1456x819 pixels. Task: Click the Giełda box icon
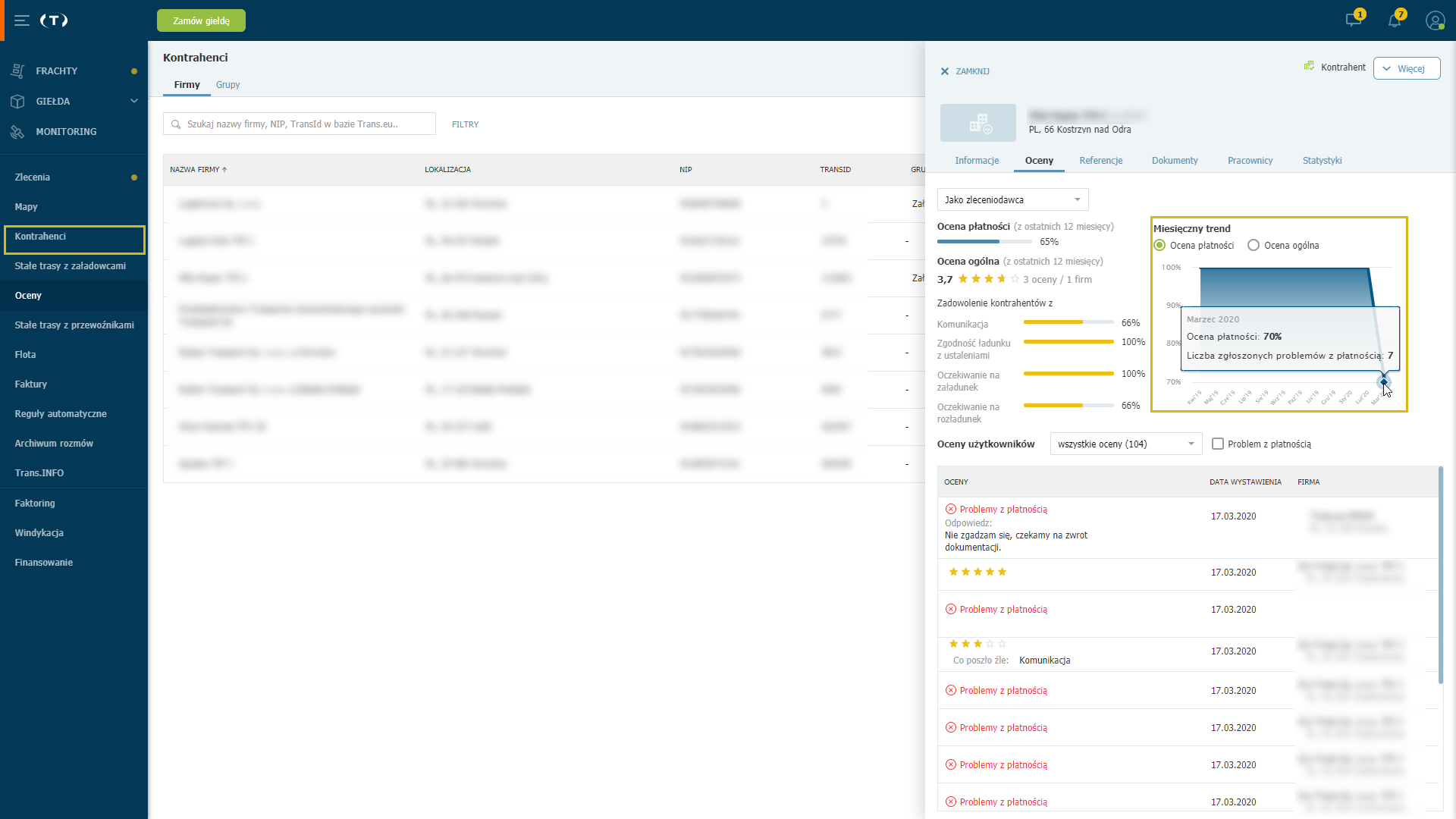[x=18, y=101]
